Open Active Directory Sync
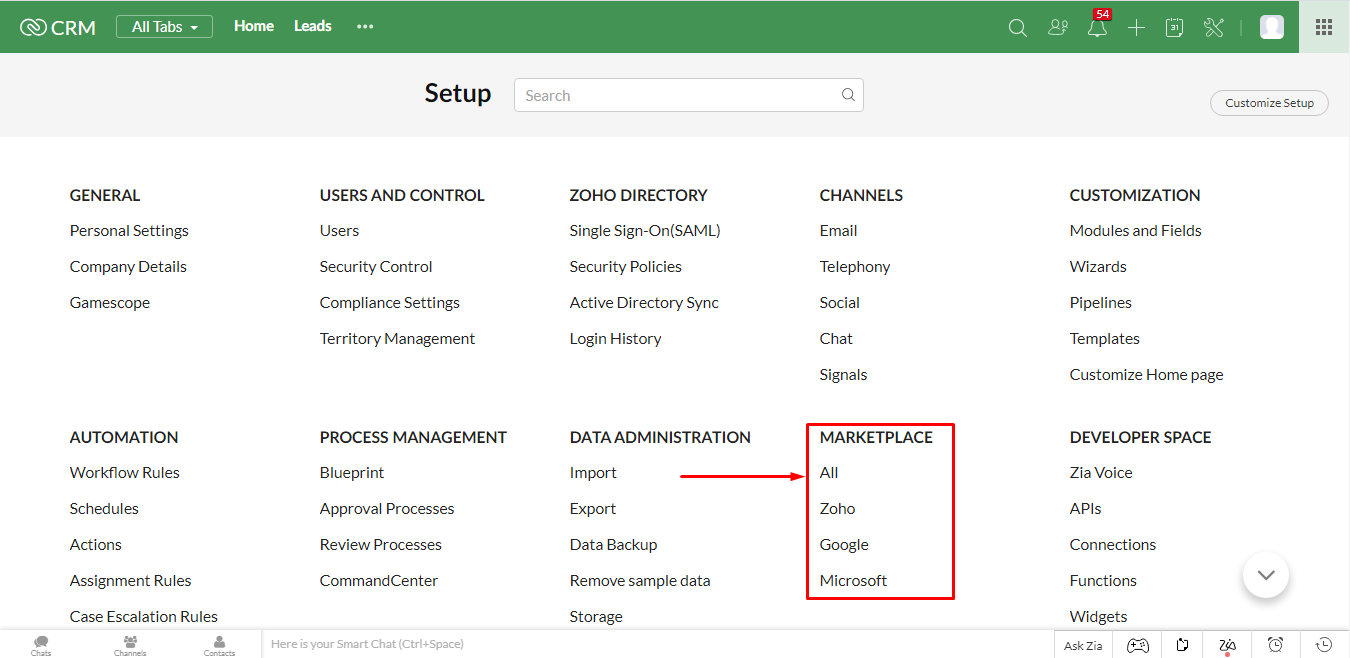1350x658 pixels. 644,303
